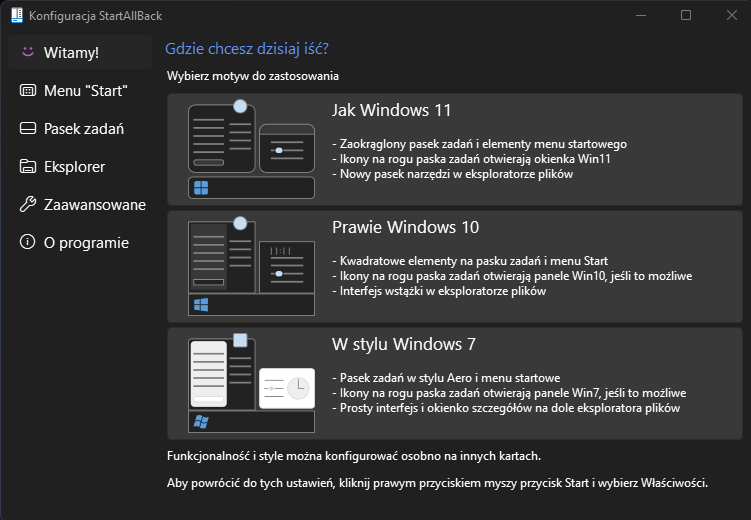751x520 pixels.
Task: Click the line Prosty interfejs i okienko szczegółów
Action: [506, 408]
